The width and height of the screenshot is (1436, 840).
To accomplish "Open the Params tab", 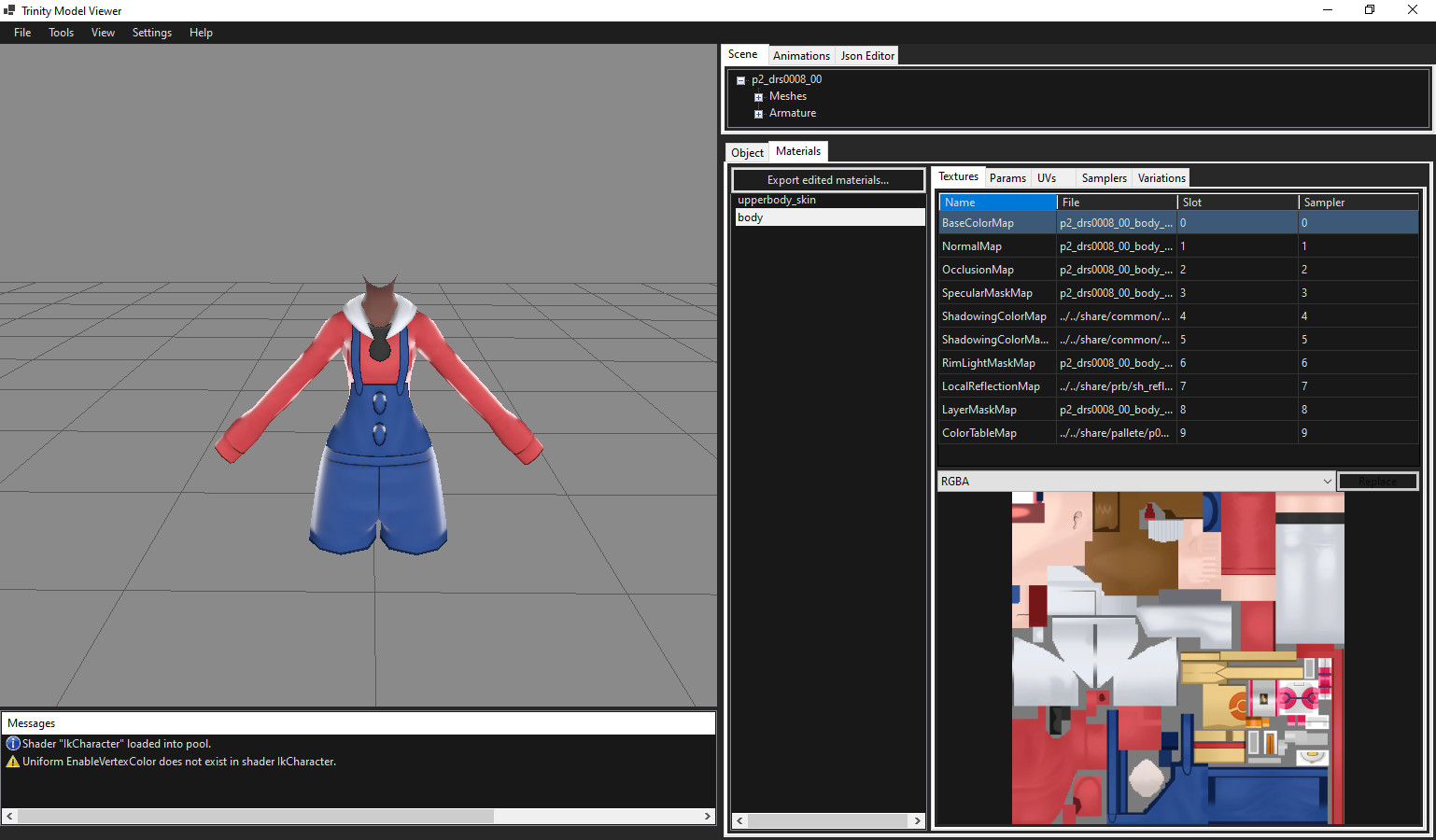I will [x=1007, y=178].
